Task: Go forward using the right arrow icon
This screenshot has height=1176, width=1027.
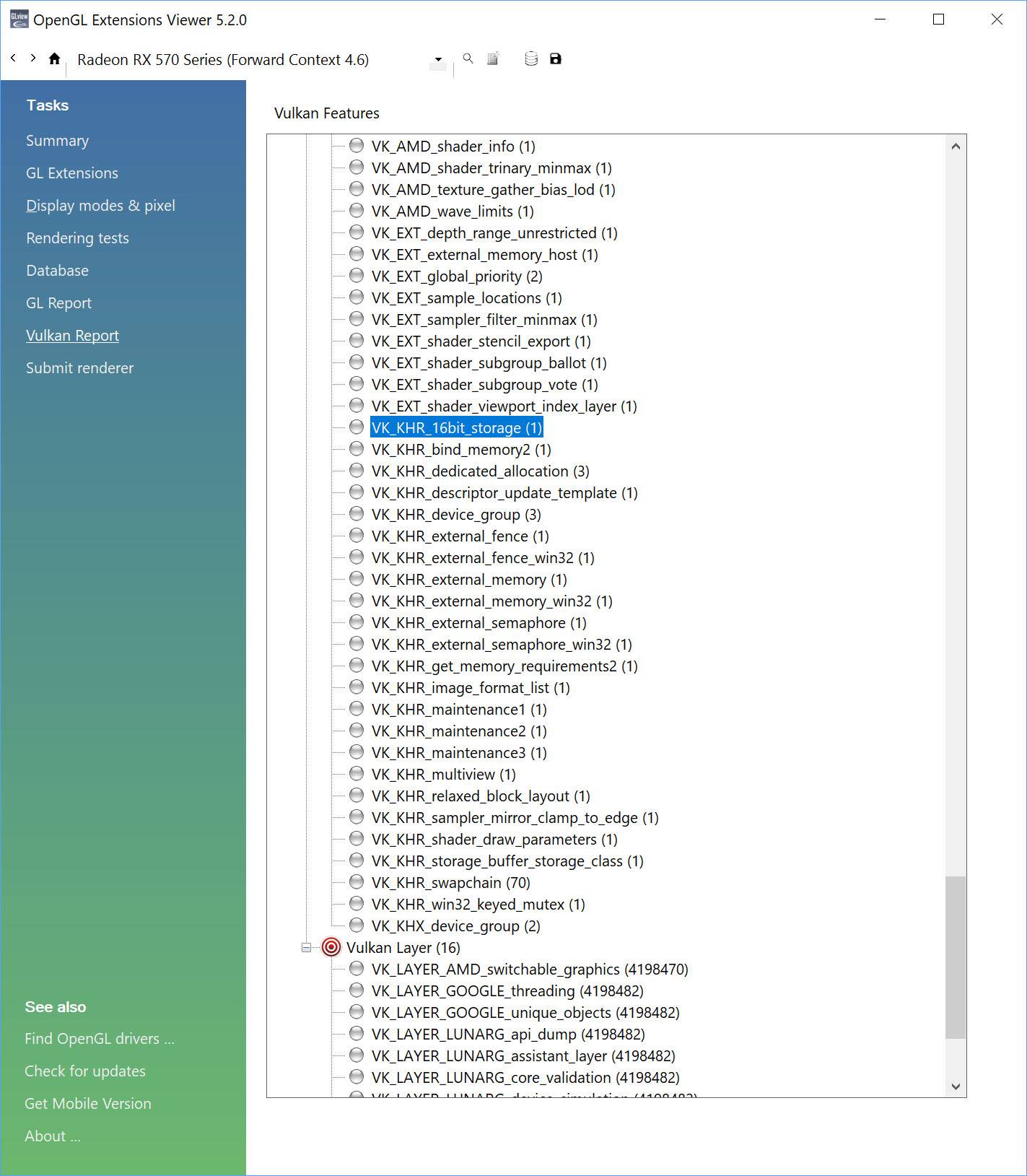Action: coord(32,58)
